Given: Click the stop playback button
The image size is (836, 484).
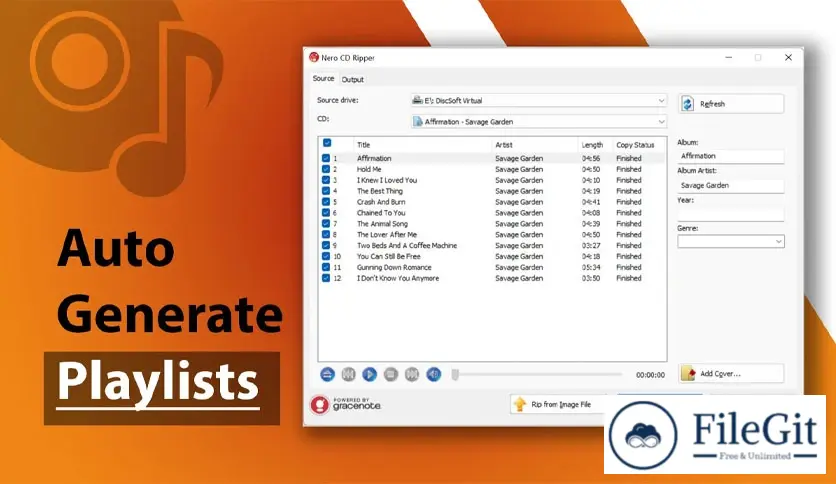Looking at the screenshot, I should 391,374.
